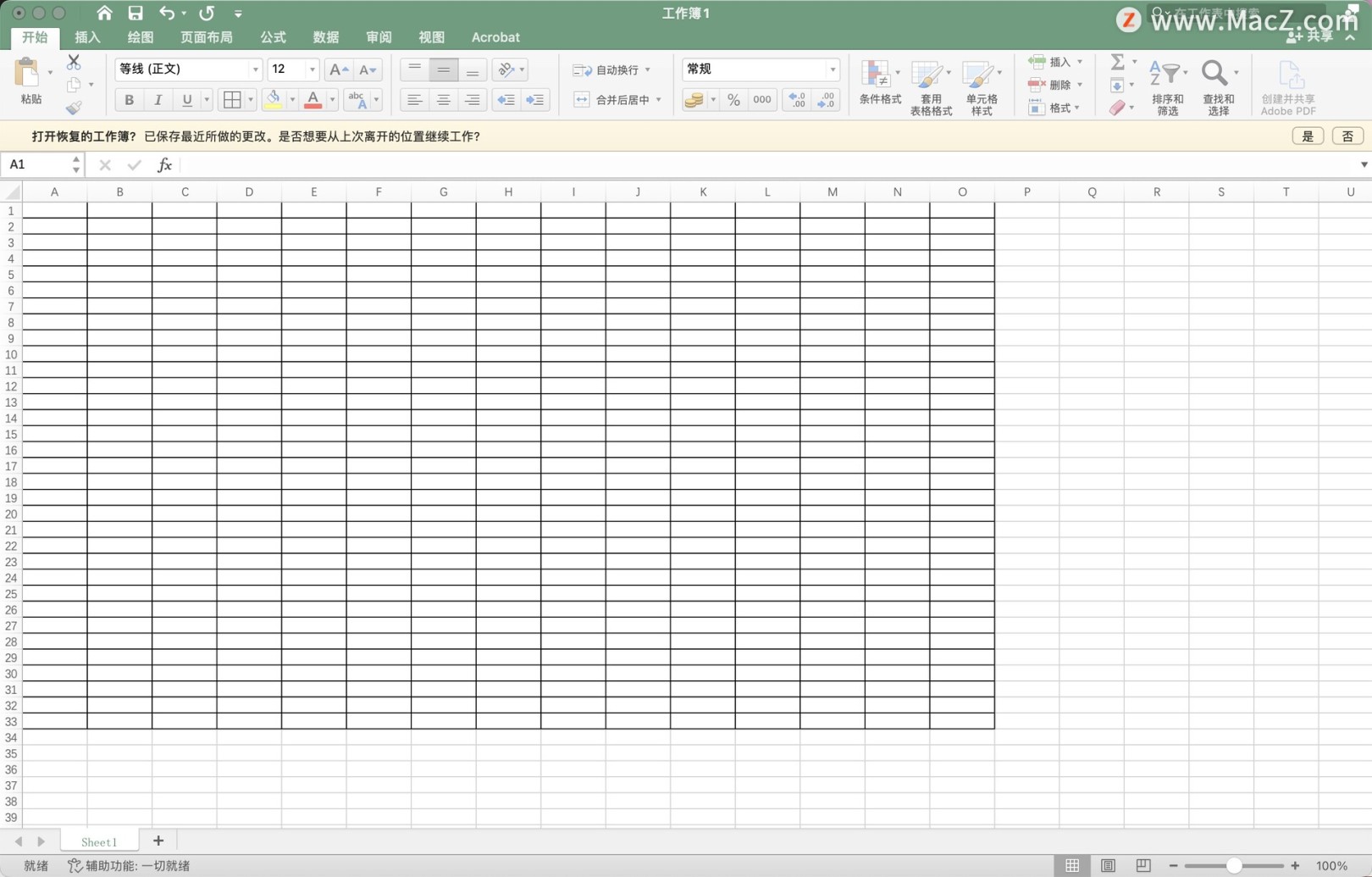Expand the Insert (插入) cells dropdown
1372x877 pixels.
[1080, 62]
